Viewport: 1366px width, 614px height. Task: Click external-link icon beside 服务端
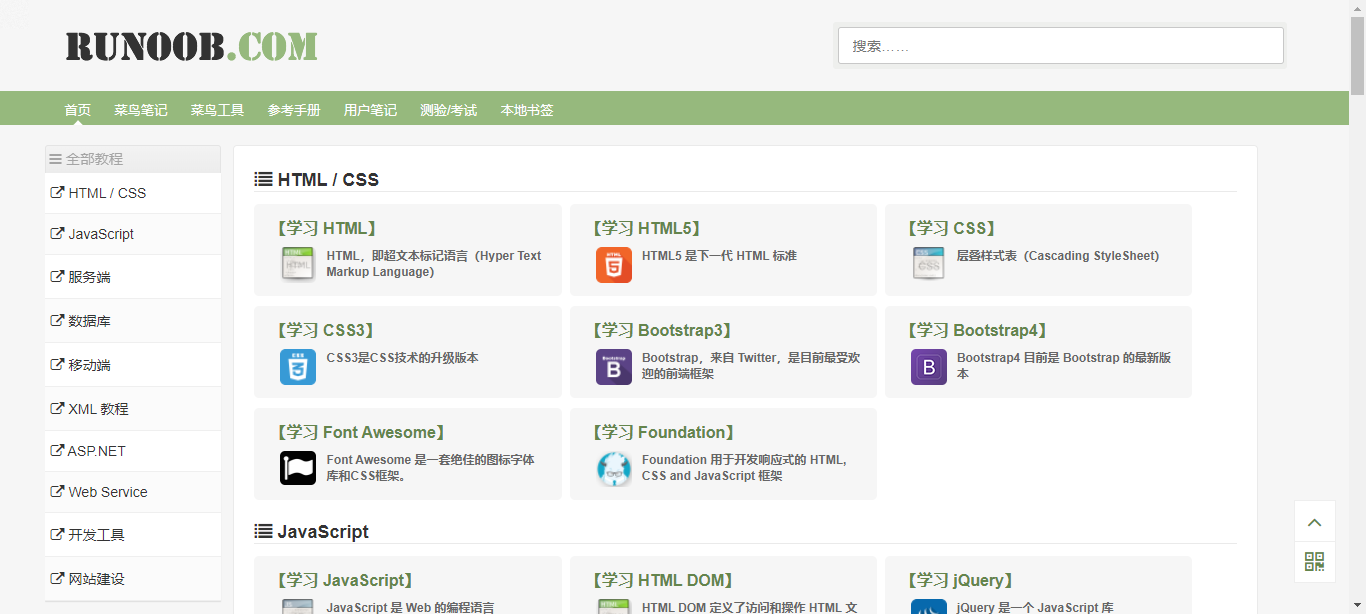pyautogui.click(x=57, y=277)
